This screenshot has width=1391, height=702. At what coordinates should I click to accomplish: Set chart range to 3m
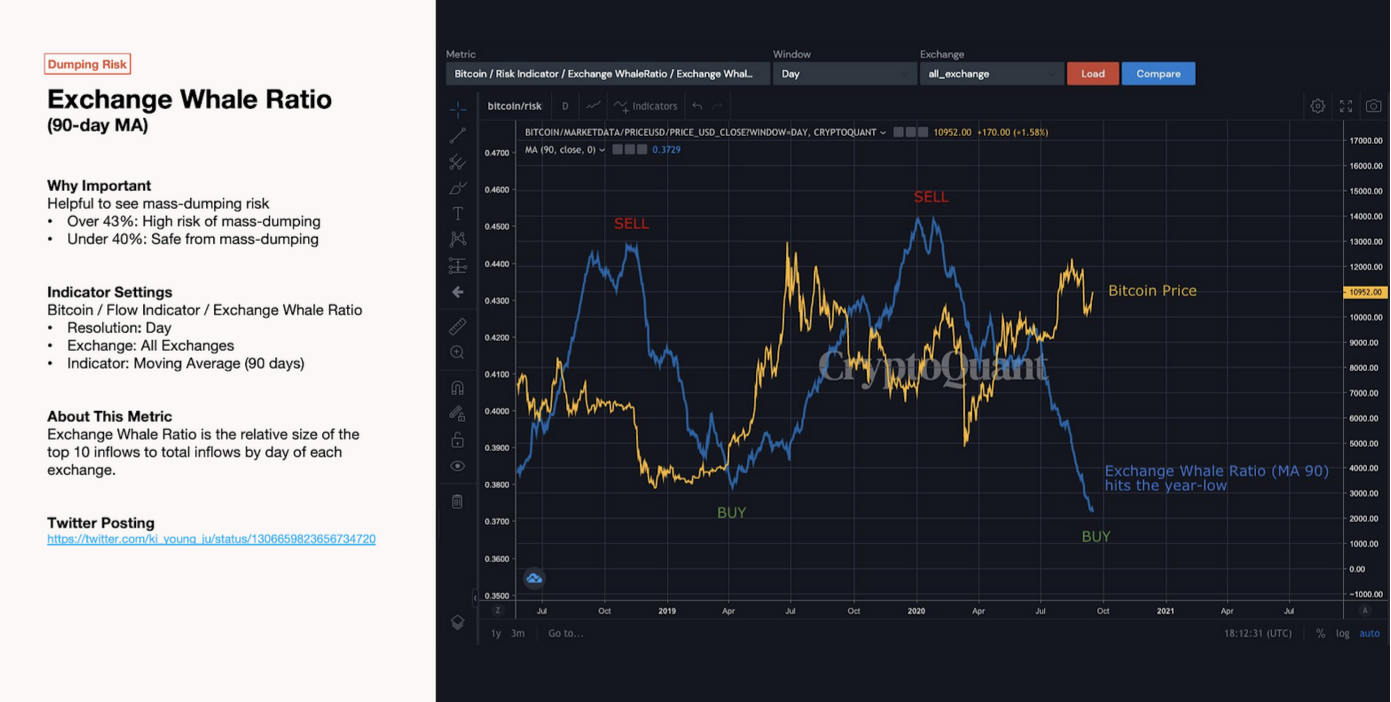point(518,633)
